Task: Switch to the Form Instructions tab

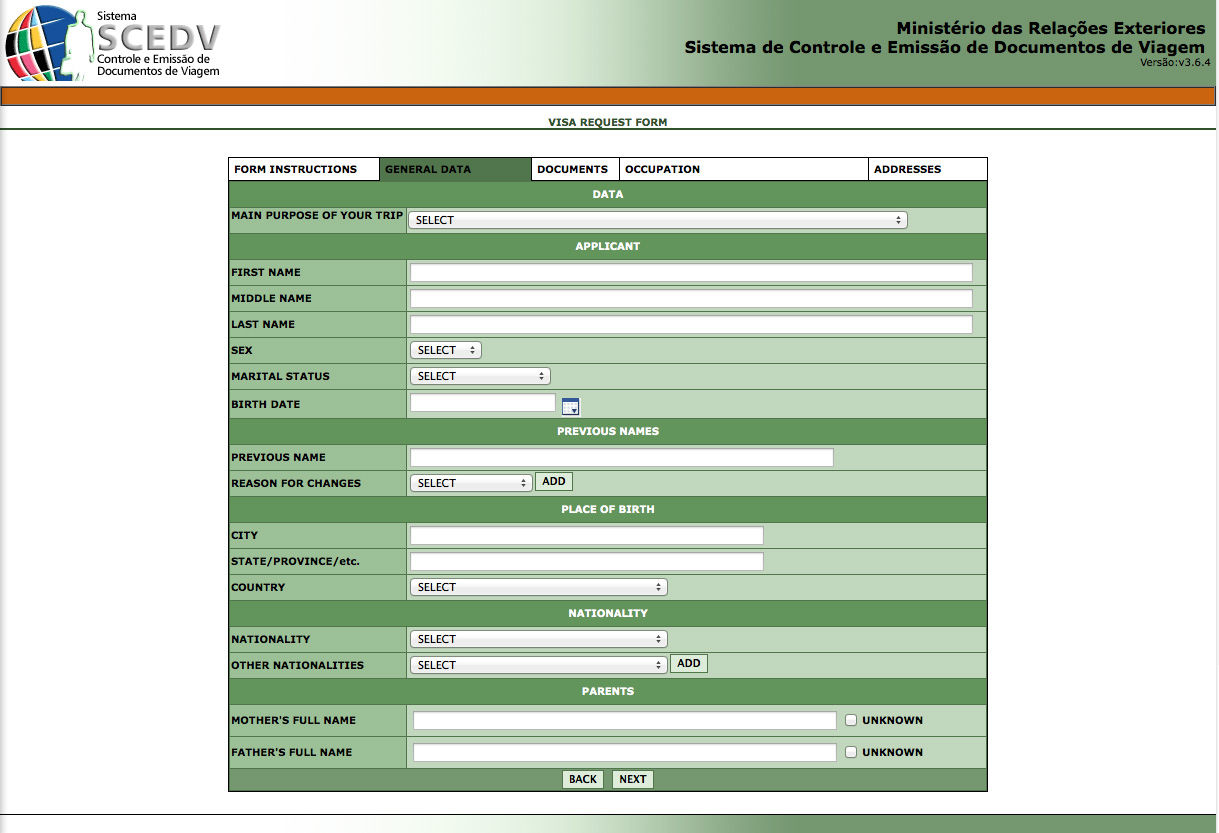Action: coord(304,169)
